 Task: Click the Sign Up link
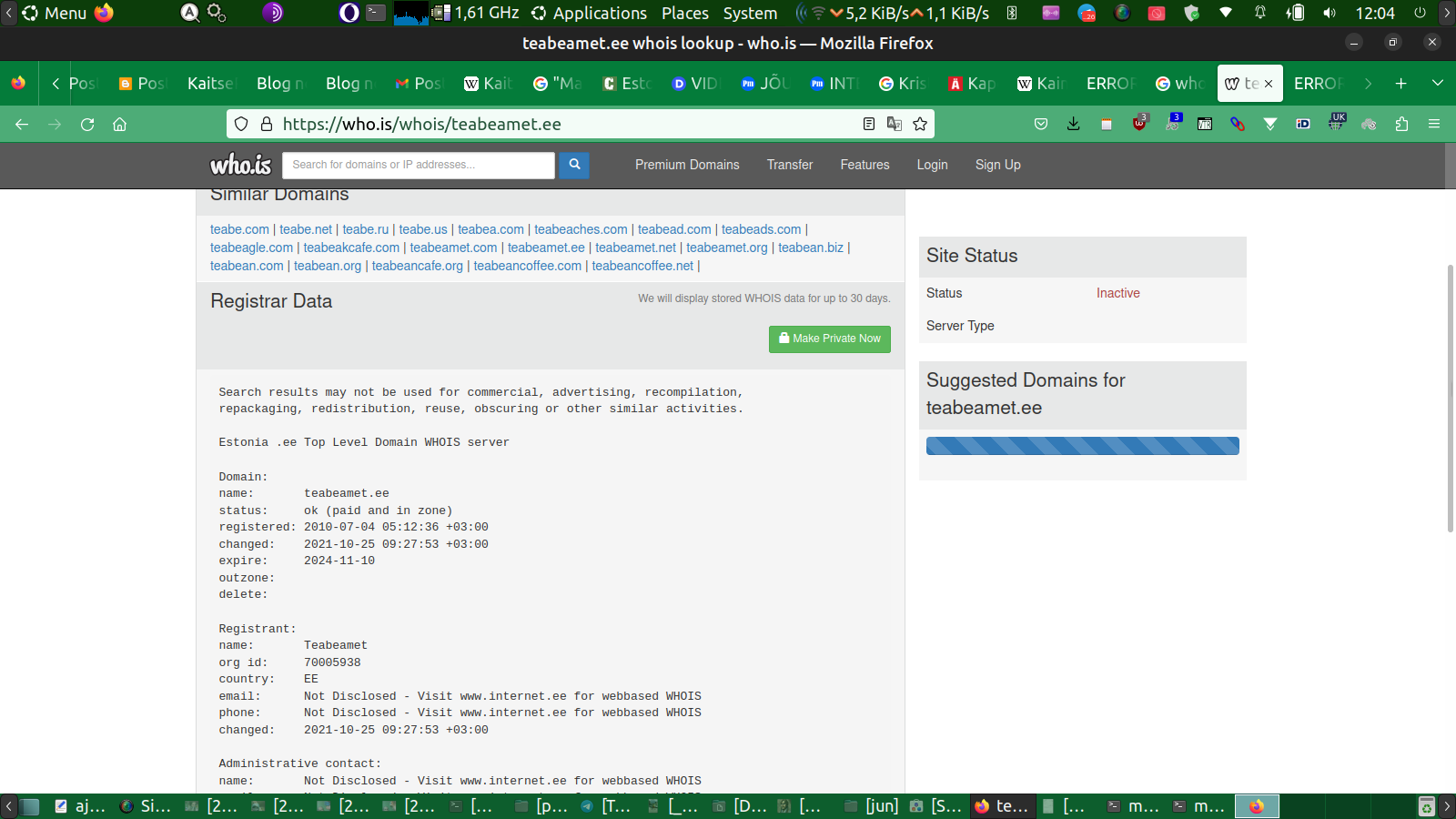(998, 165)
